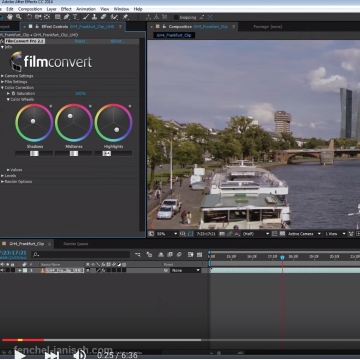Toggle always preview this view button

tap(151, 234)
